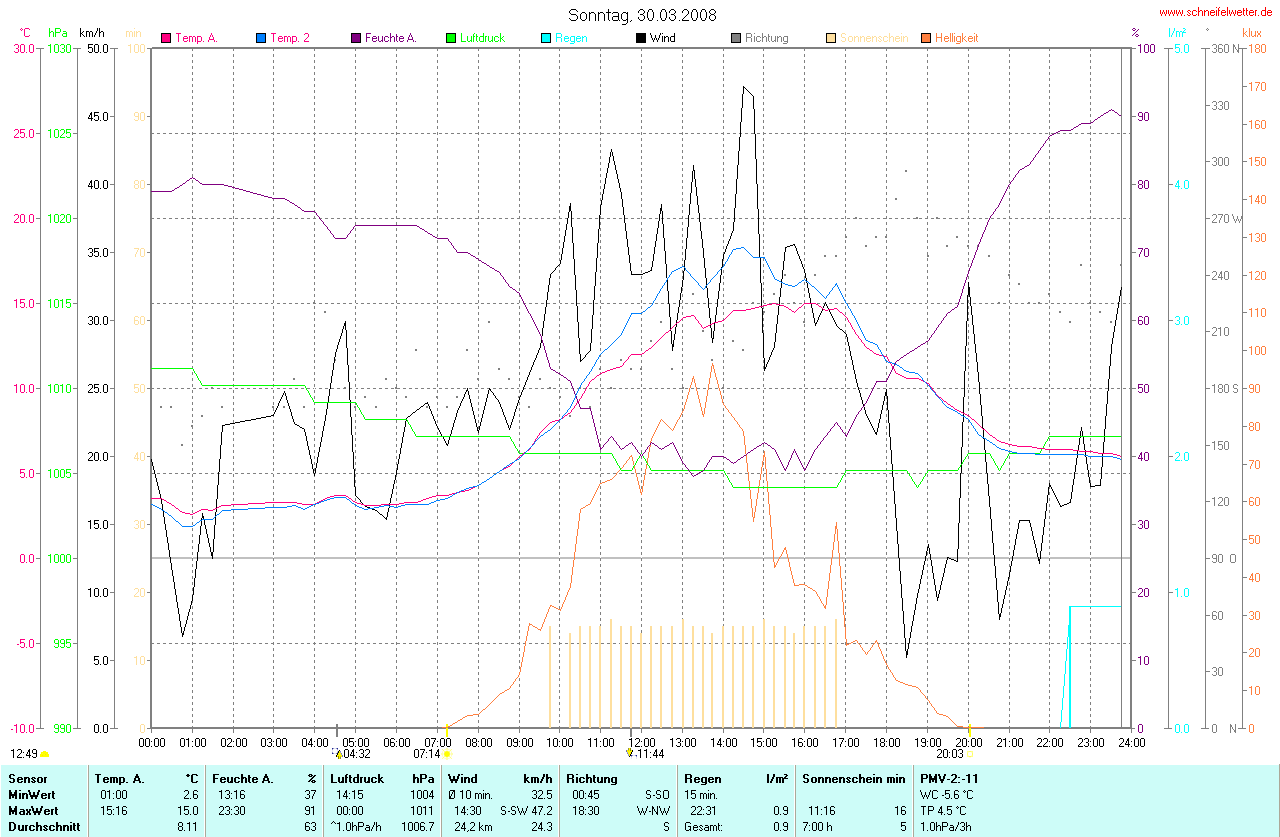1280x837 pixels.
Task: Click the °C axis unit label
Action: coord(25,33)
